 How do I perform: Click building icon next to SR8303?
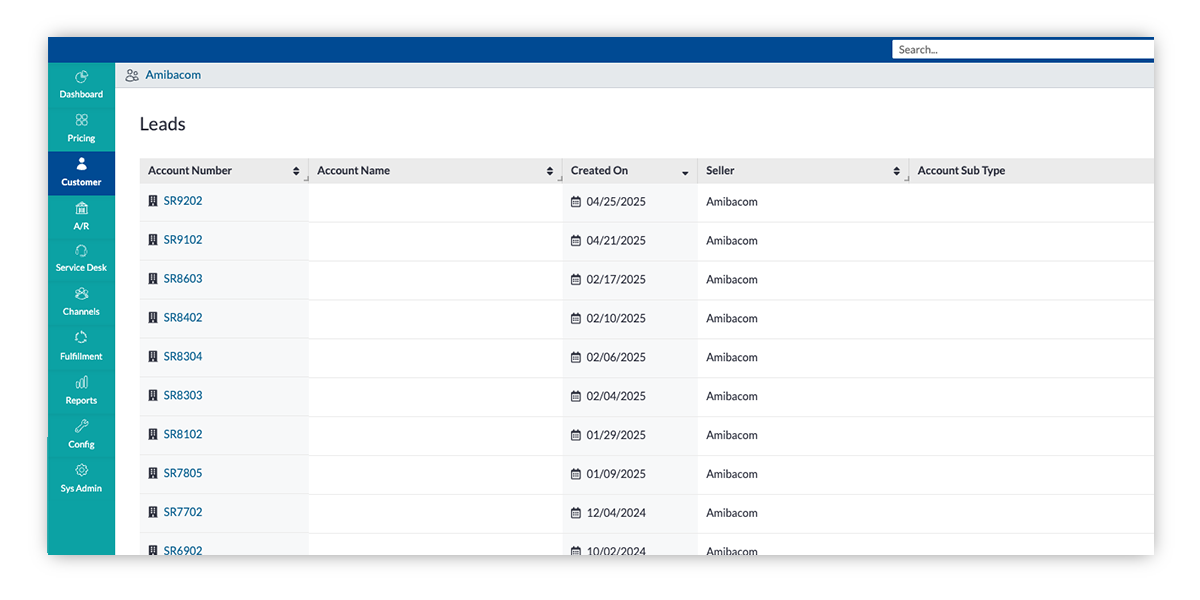(153, 396)
